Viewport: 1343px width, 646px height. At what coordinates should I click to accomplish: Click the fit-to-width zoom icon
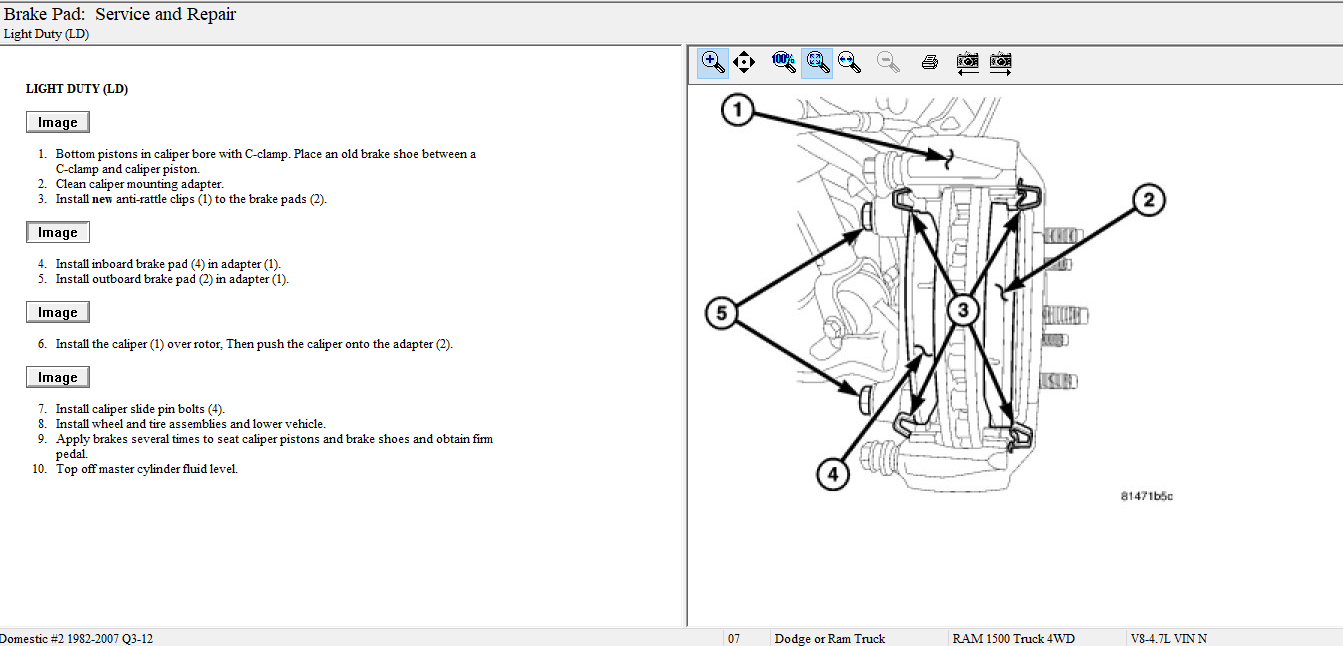[849, 62]
